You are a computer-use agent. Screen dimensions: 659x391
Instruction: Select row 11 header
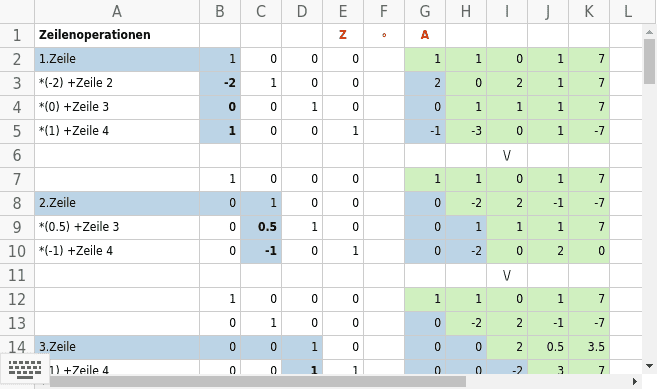(17, 275)
